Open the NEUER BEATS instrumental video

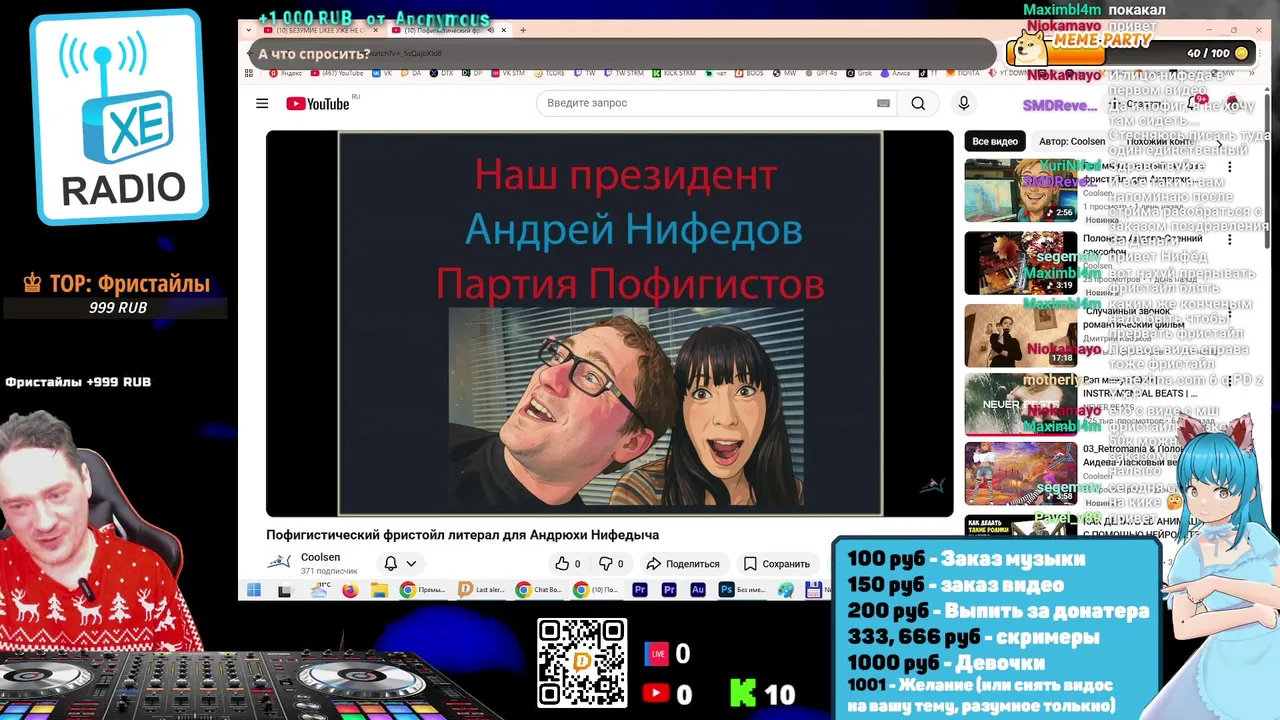pos(1020,404)
